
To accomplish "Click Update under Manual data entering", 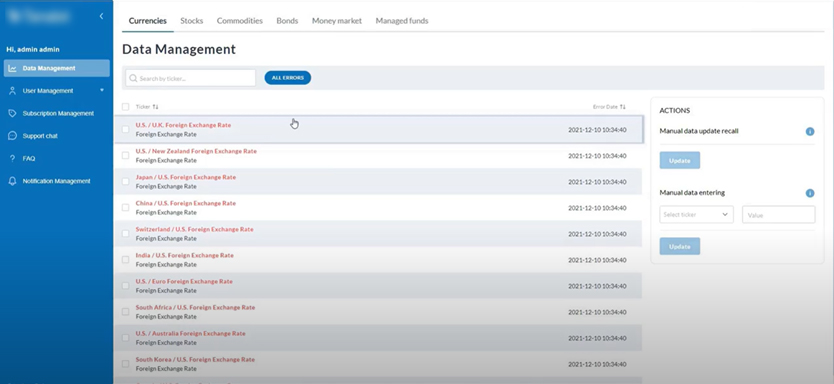I will (x=680, y=246).
